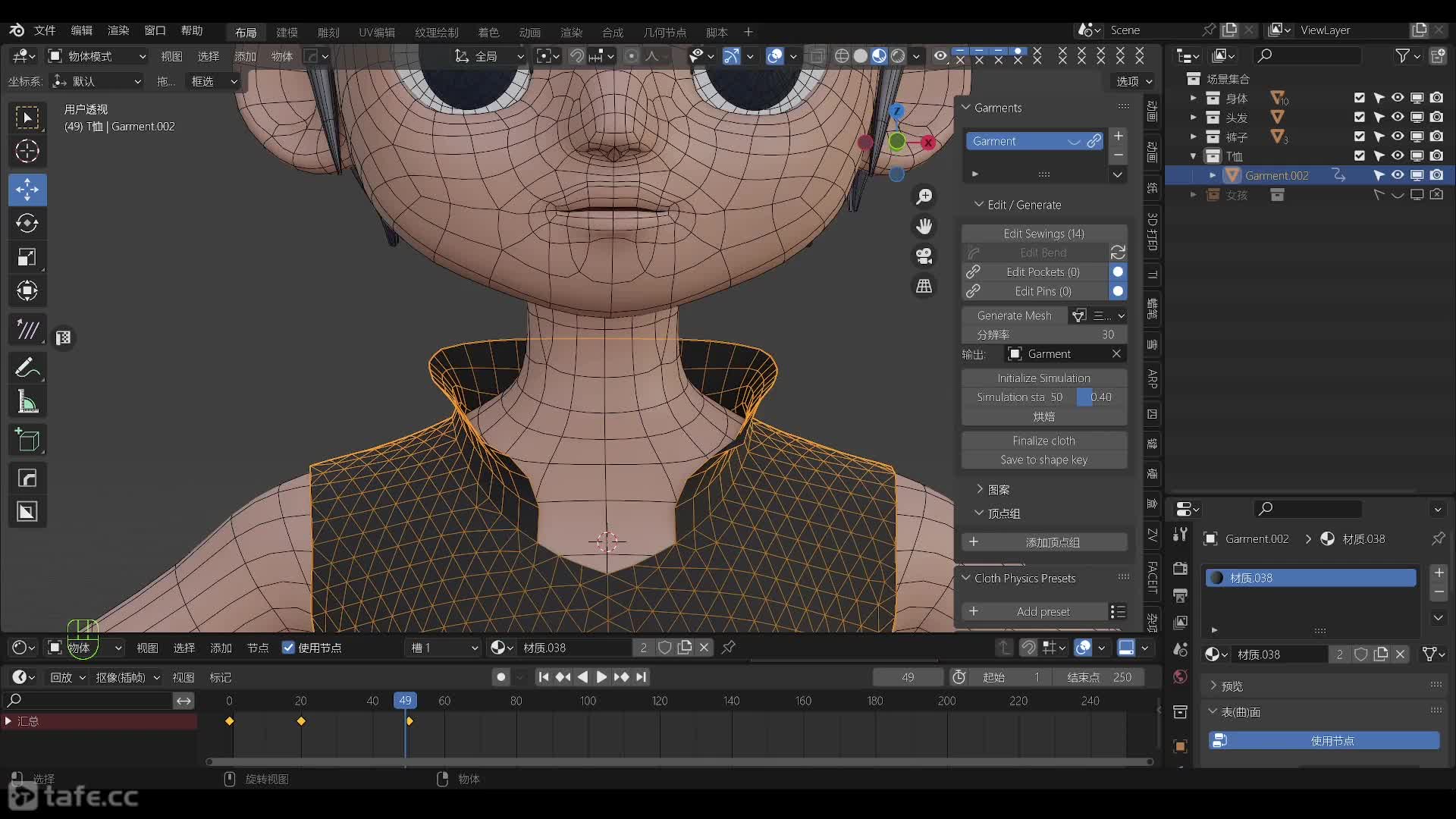This screenshot has width=1456, height=819.
Task: Open 全局 transform orientation dropdown
Action: (489, 56)
